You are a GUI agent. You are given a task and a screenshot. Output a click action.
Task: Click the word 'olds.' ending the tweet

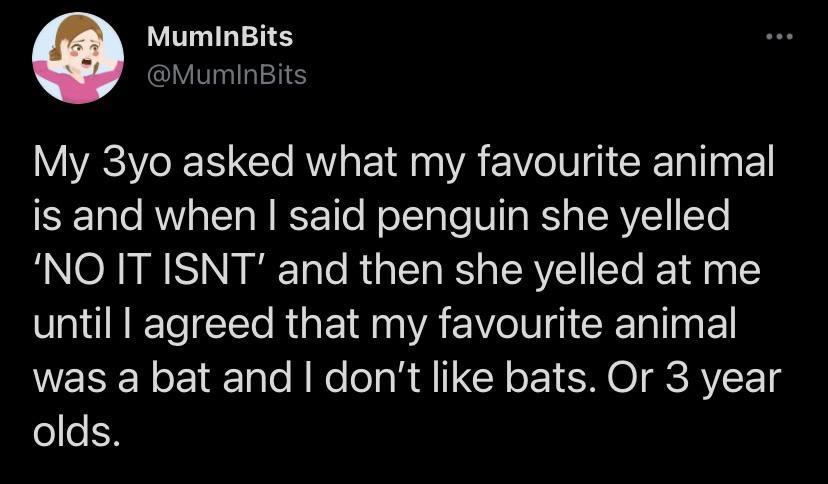[77, 430]
